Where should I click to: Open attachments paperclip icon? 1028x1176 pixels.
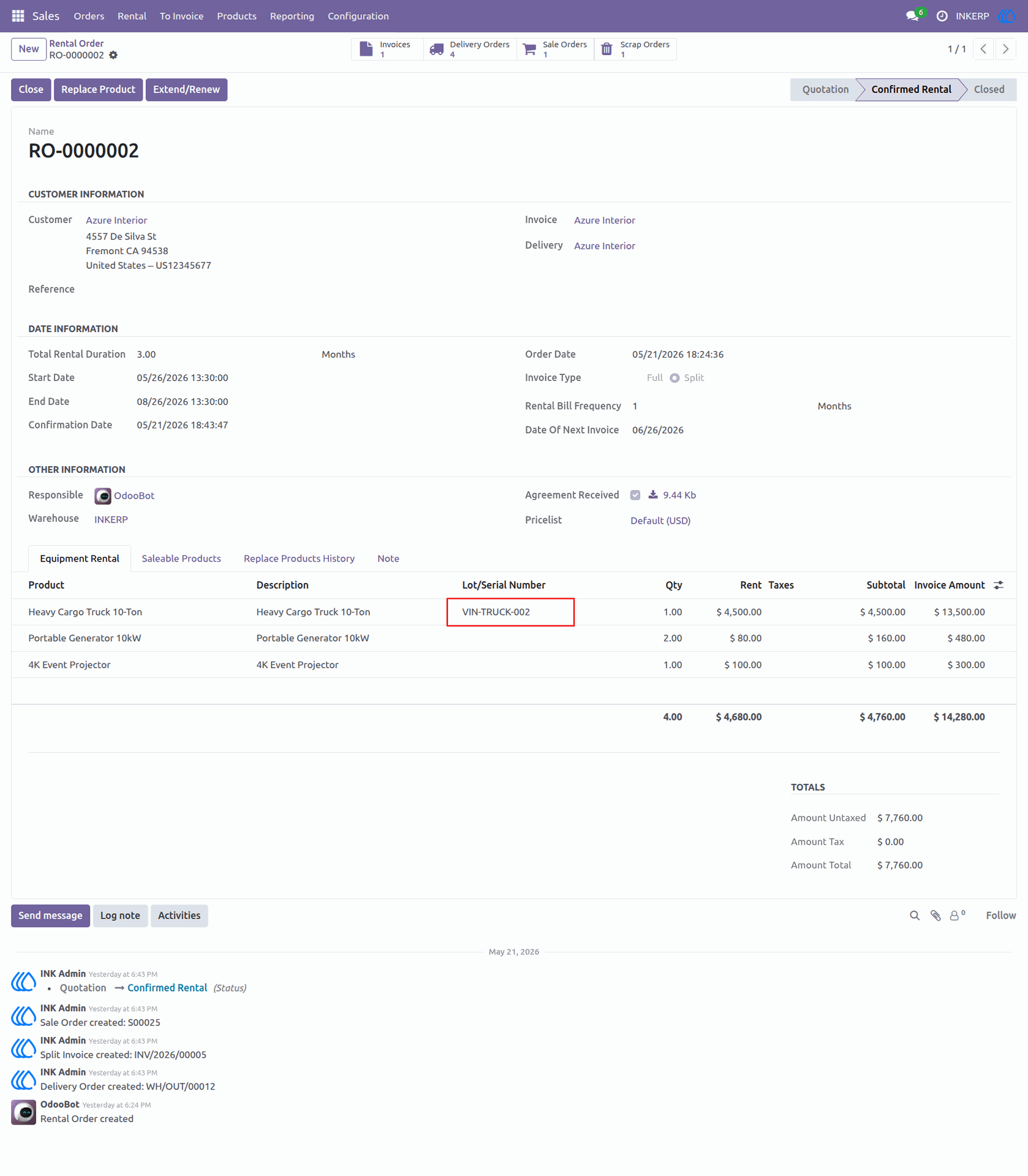(x=935, y=916)
